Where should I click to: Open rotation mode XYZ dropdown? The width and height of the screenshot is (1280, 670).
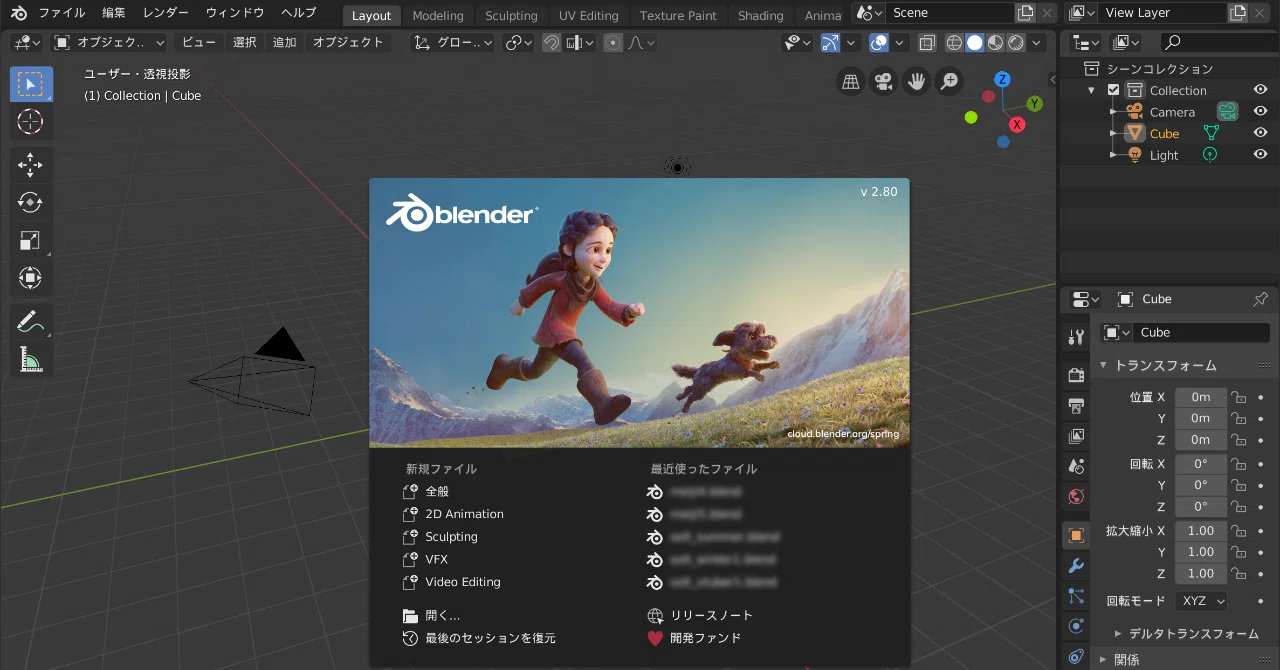click(1201, 601)
